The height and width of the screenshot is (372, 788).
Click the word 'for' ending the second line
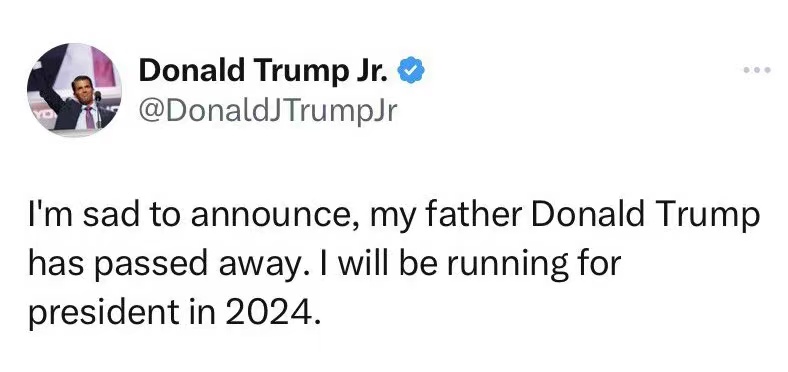tap(601, 263)
